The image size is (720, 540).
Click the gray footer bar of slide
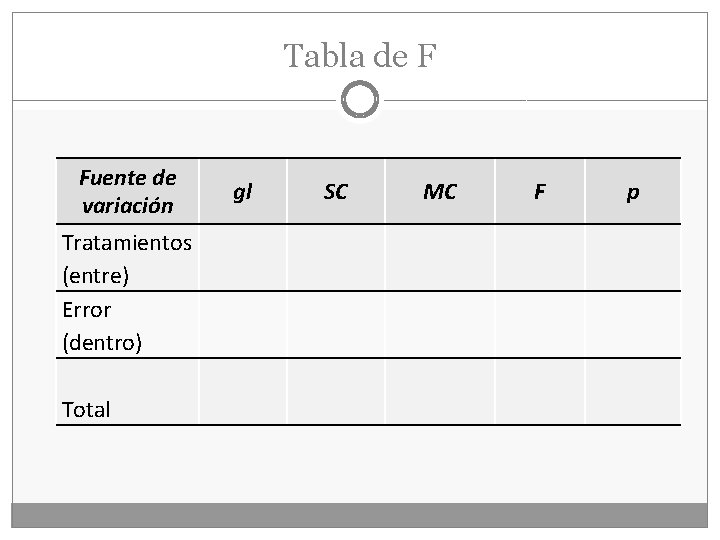(x=360, y=515)
